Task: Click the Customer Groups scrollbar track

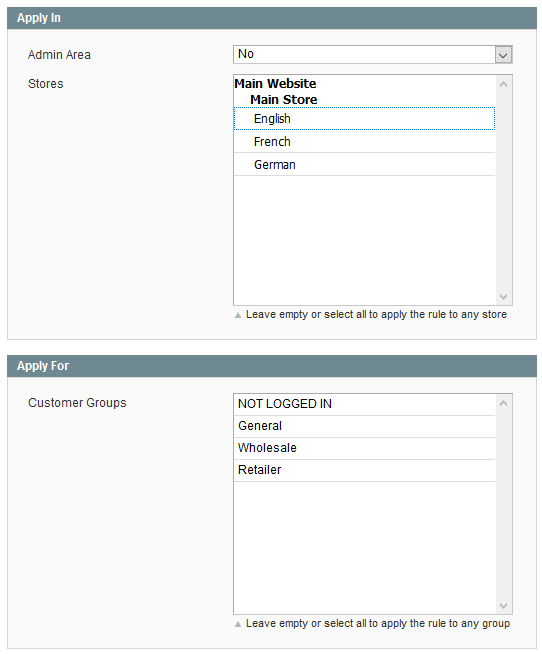Action: 504,504
